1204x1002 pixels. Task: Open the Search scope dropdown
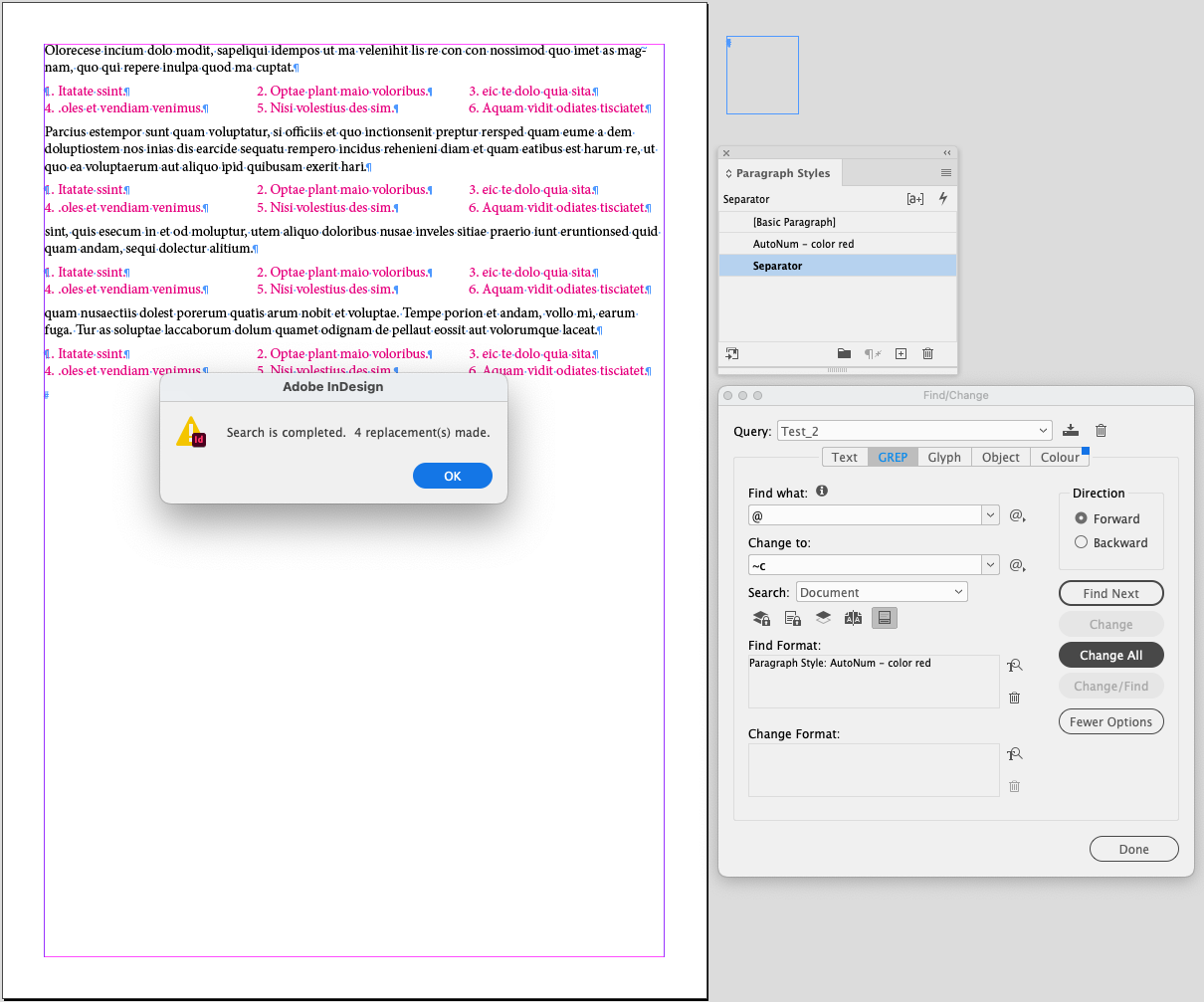point(882,591)
